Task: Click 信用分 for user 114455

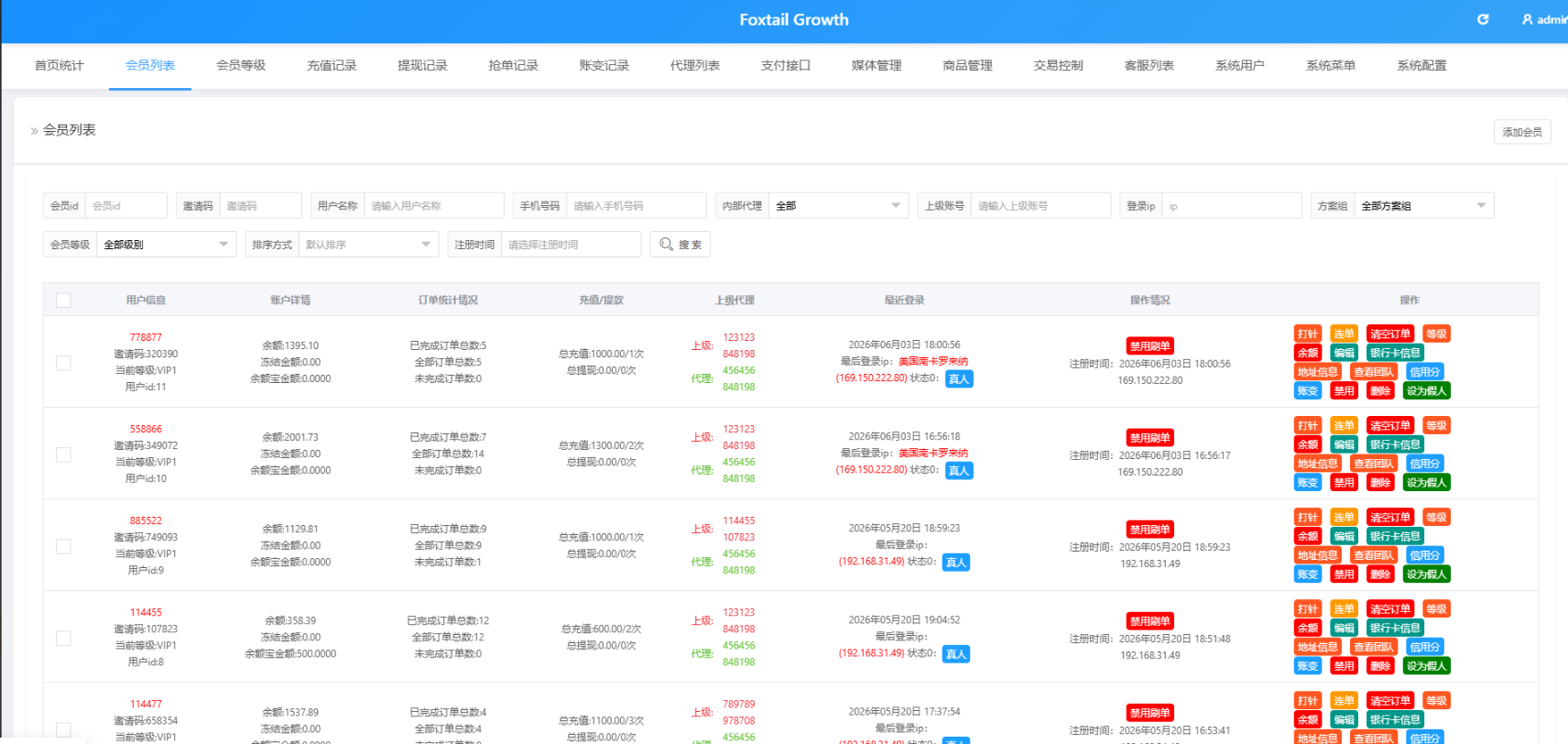Action: click(x=1424, y=647)
